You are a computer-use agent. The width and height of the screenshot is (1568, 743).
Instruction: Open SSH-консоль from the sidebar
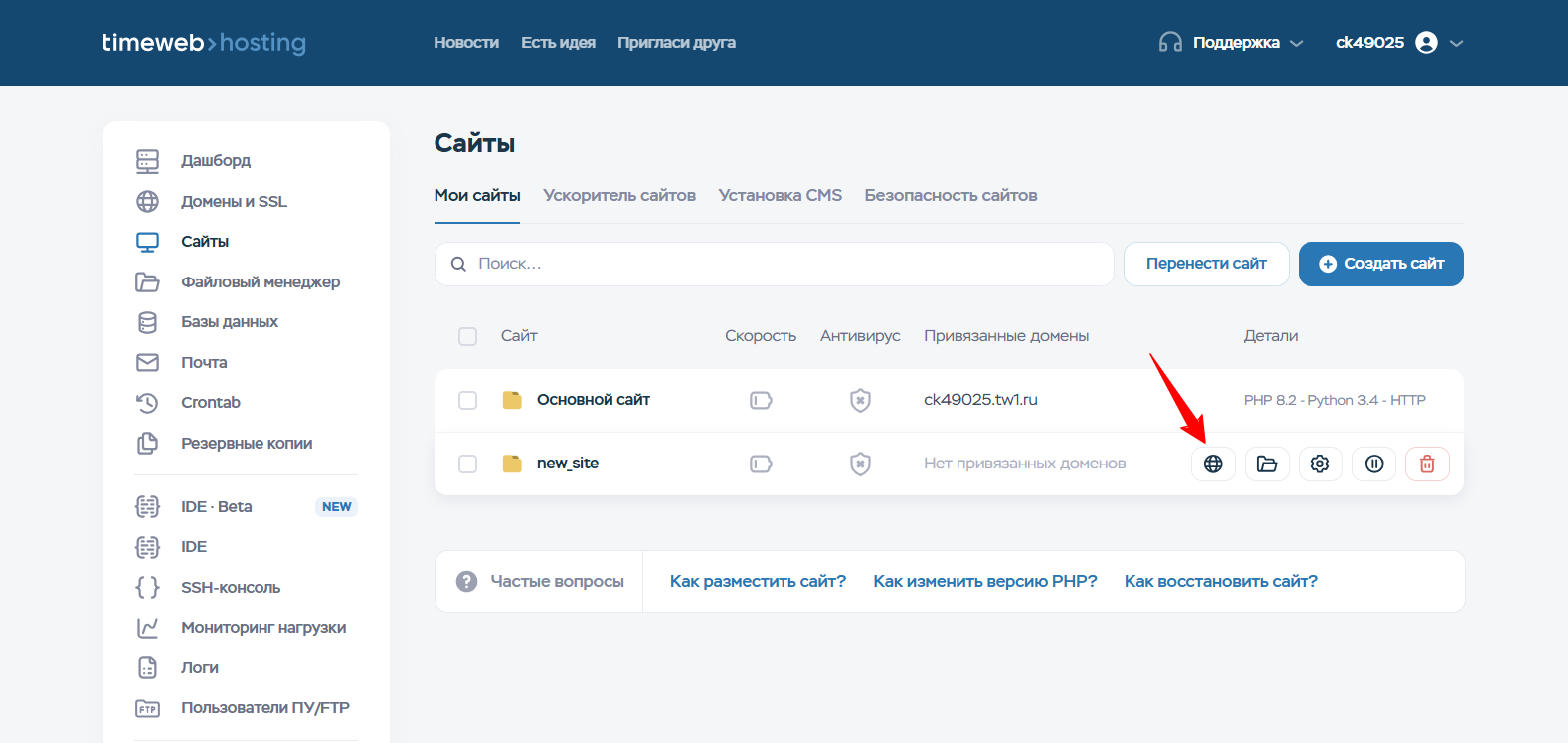click(231, 587)
